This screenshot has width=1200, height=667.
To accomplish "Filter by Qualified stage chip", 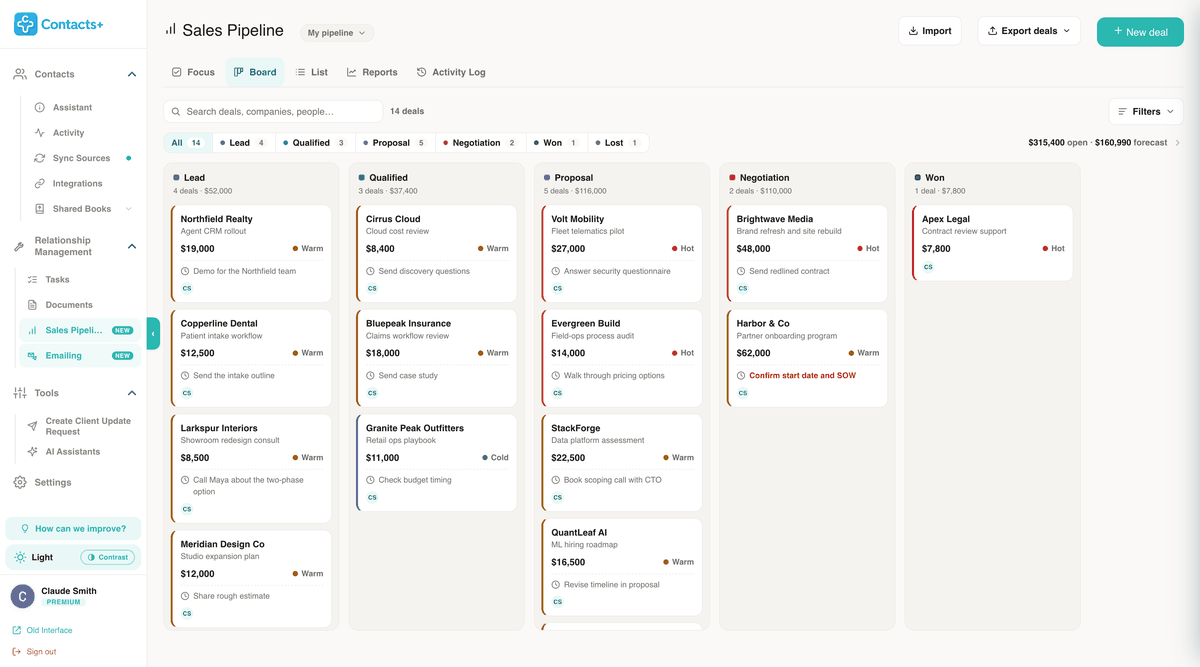I will click(x=315, y=143).
